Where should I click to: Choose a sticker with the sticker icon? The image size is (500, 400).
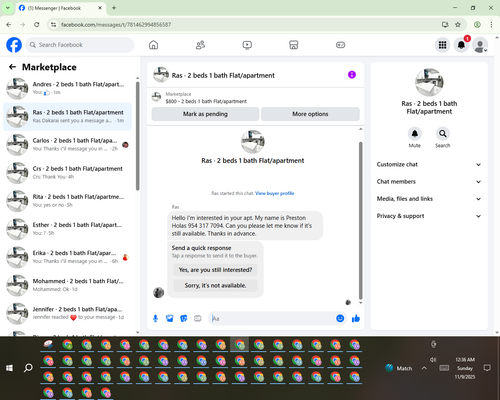tap(184, 319)
